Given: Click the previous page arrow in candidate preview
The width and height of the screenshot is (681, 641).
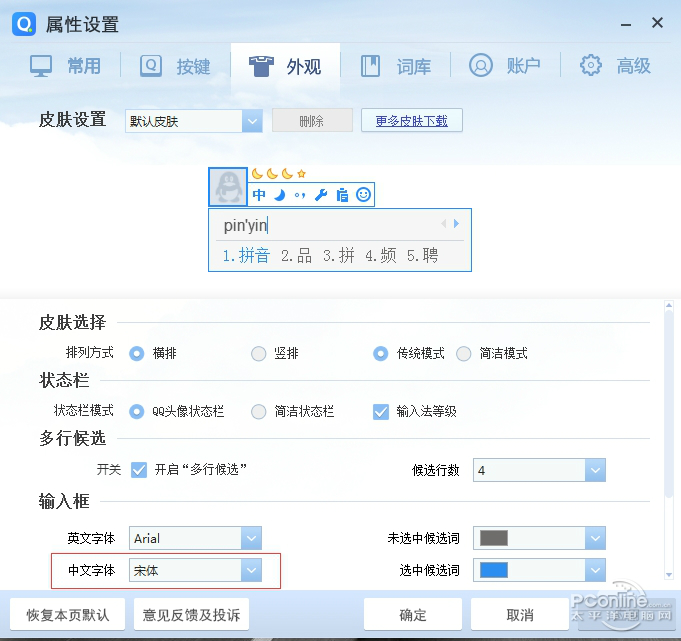Looking at the screenshot, I should click(x=443, y=224).
